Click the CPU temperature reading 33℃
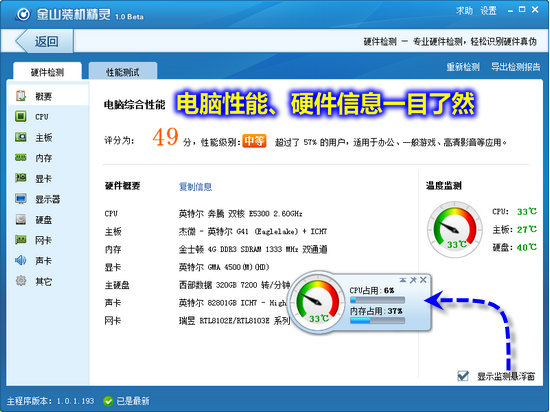550x412 pixels. point(527,211)
